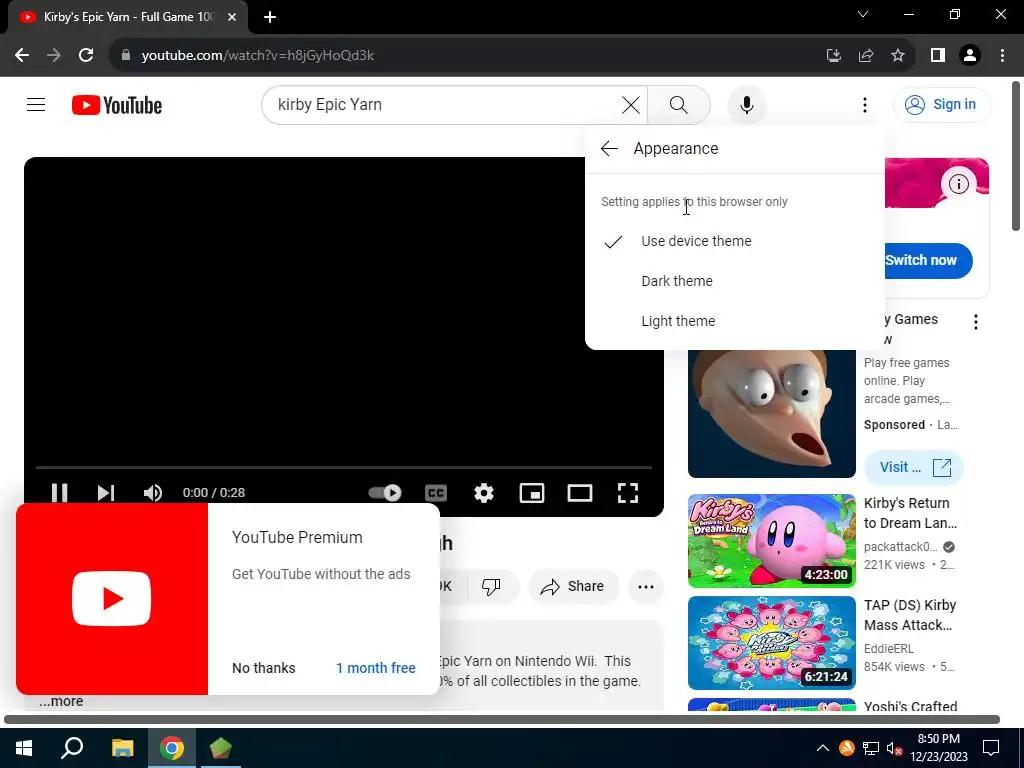Viewport: 1024px width, 768px height.
Task: Dislike the video
Action: pos(491,586)
